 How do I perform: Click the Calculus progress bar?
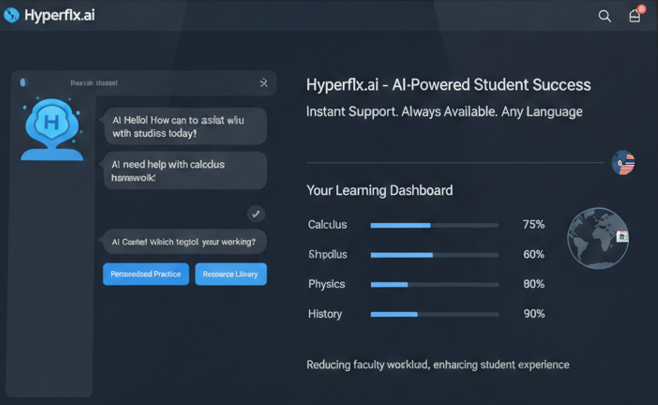click(434, 225)
